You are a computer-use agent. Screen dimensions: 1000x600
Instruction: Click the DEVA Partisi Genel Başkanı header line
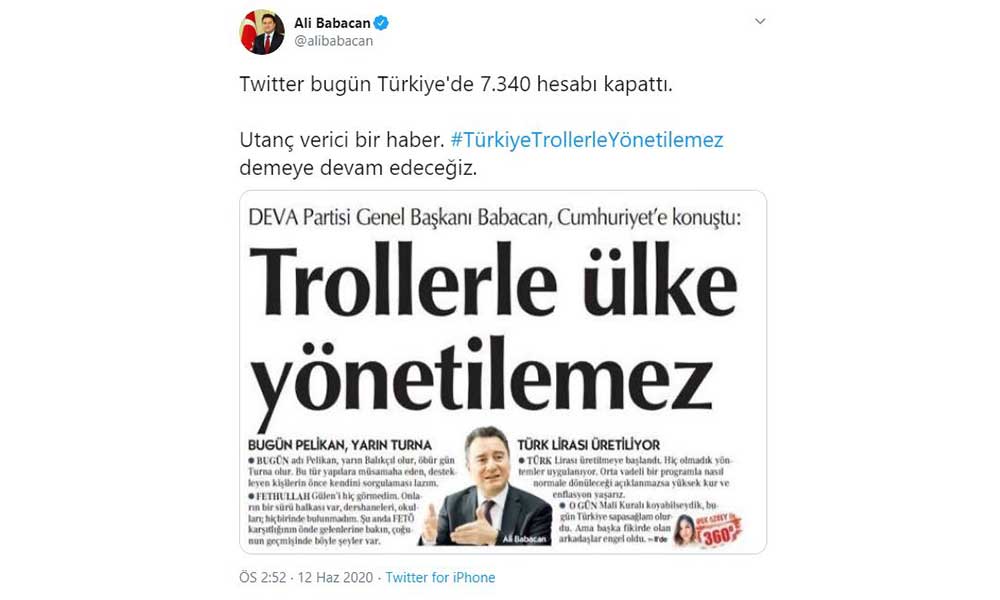click(x=495, y=217)
